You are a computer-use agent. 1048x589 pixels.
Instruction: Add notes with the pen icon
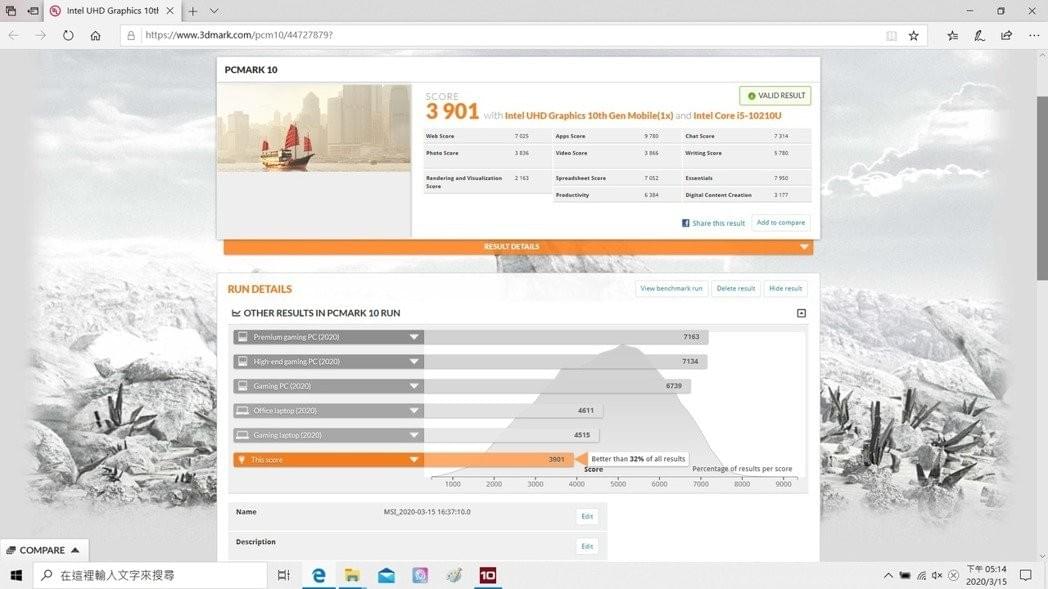979,35
